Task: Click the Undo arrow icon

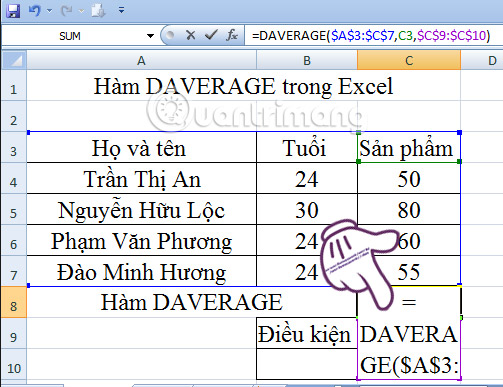Action: click(35, 11)
